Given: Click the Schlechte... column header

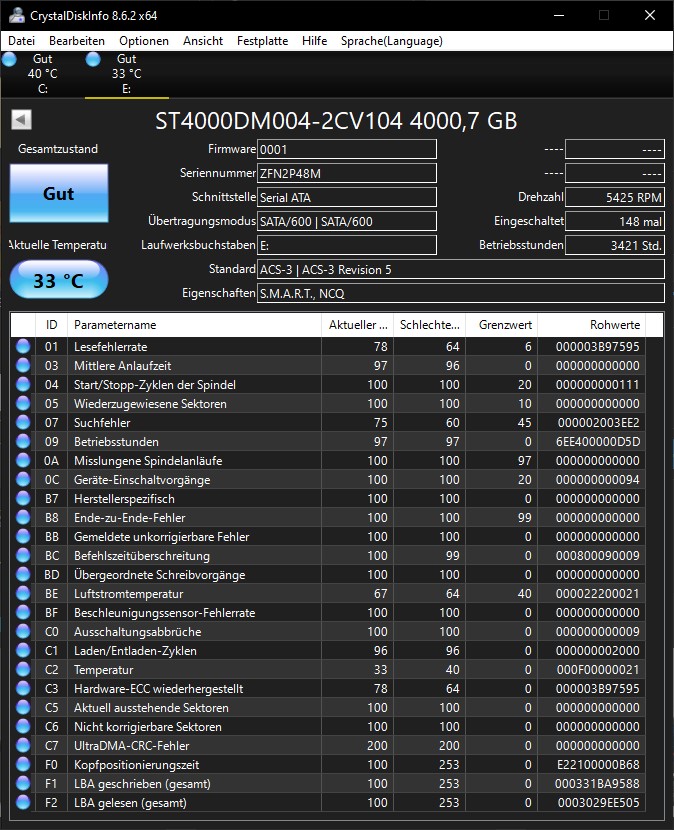Looking at the screenshot, I should pos(429,324).
